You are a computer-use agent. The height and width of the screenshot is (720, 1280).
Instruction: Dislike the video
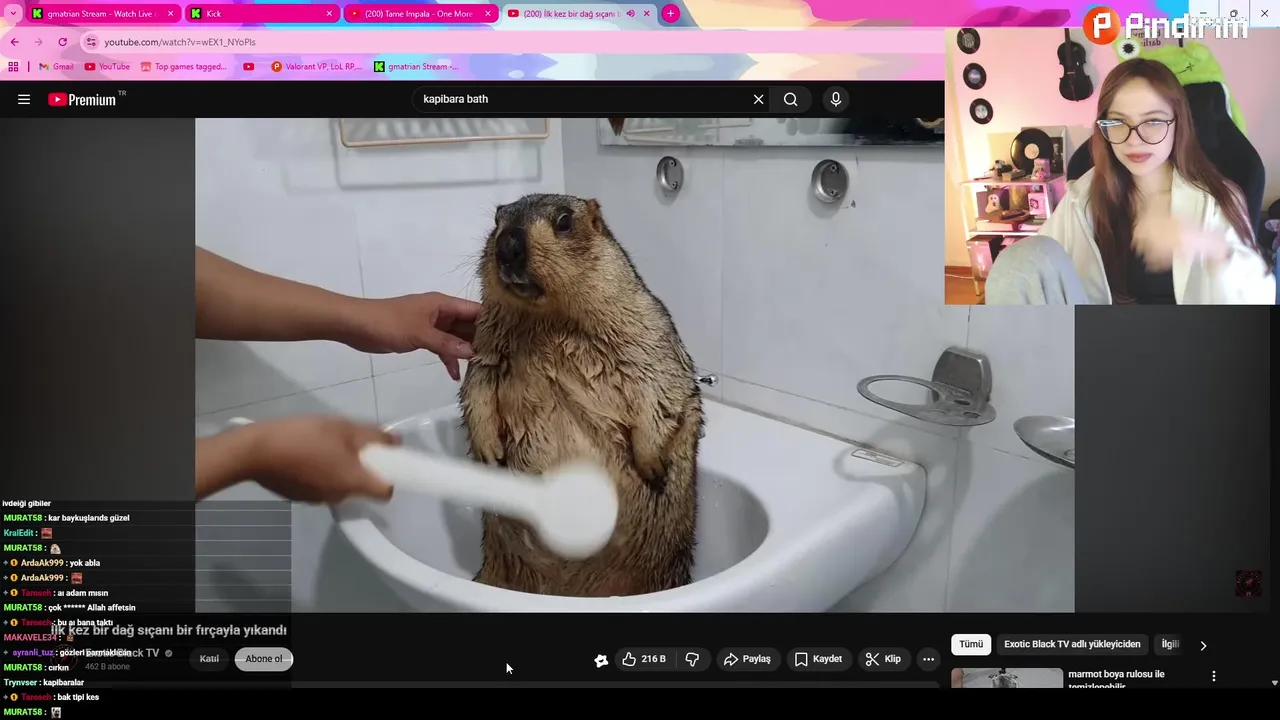coord(692,659)
